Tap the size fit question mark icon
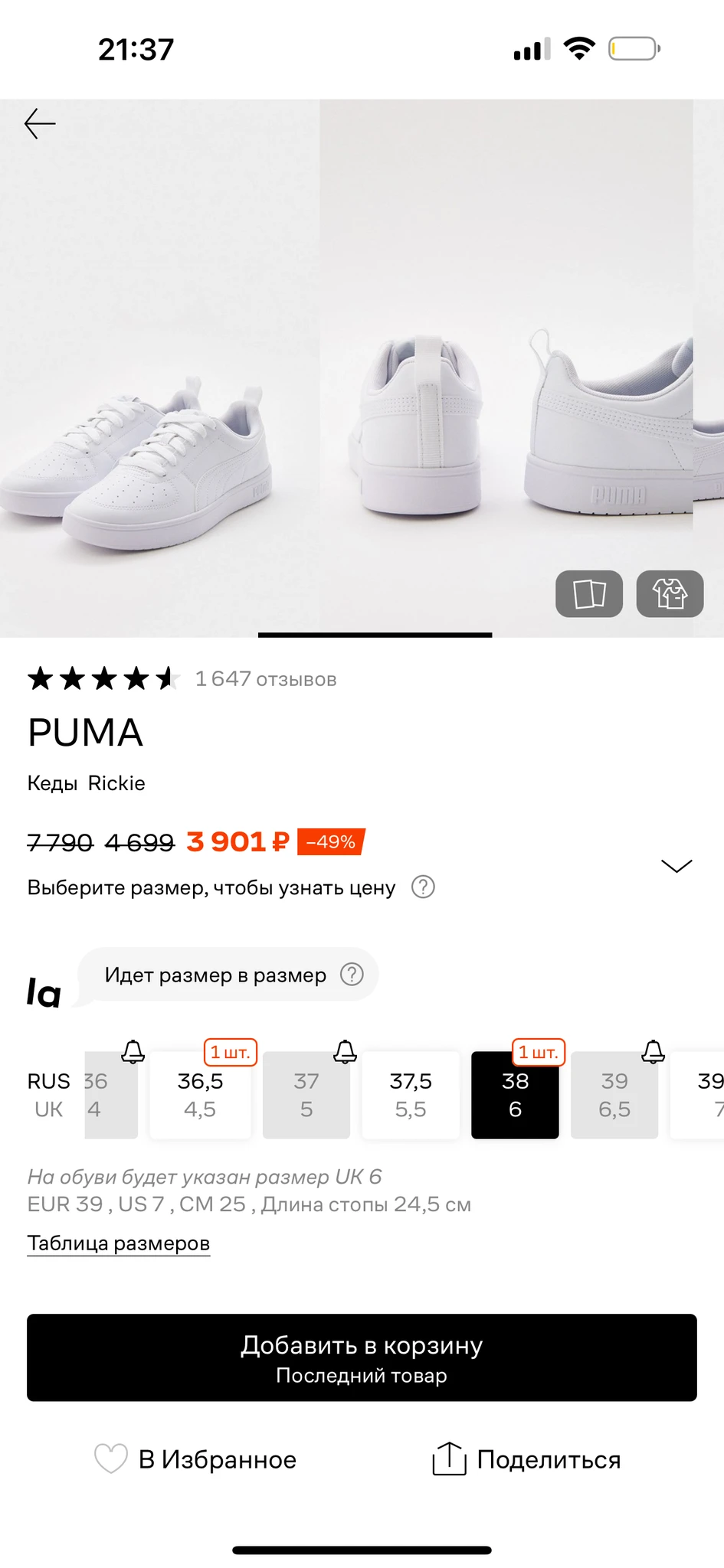The width and height of the screenshot is (724, 1568). click(352, 974)
